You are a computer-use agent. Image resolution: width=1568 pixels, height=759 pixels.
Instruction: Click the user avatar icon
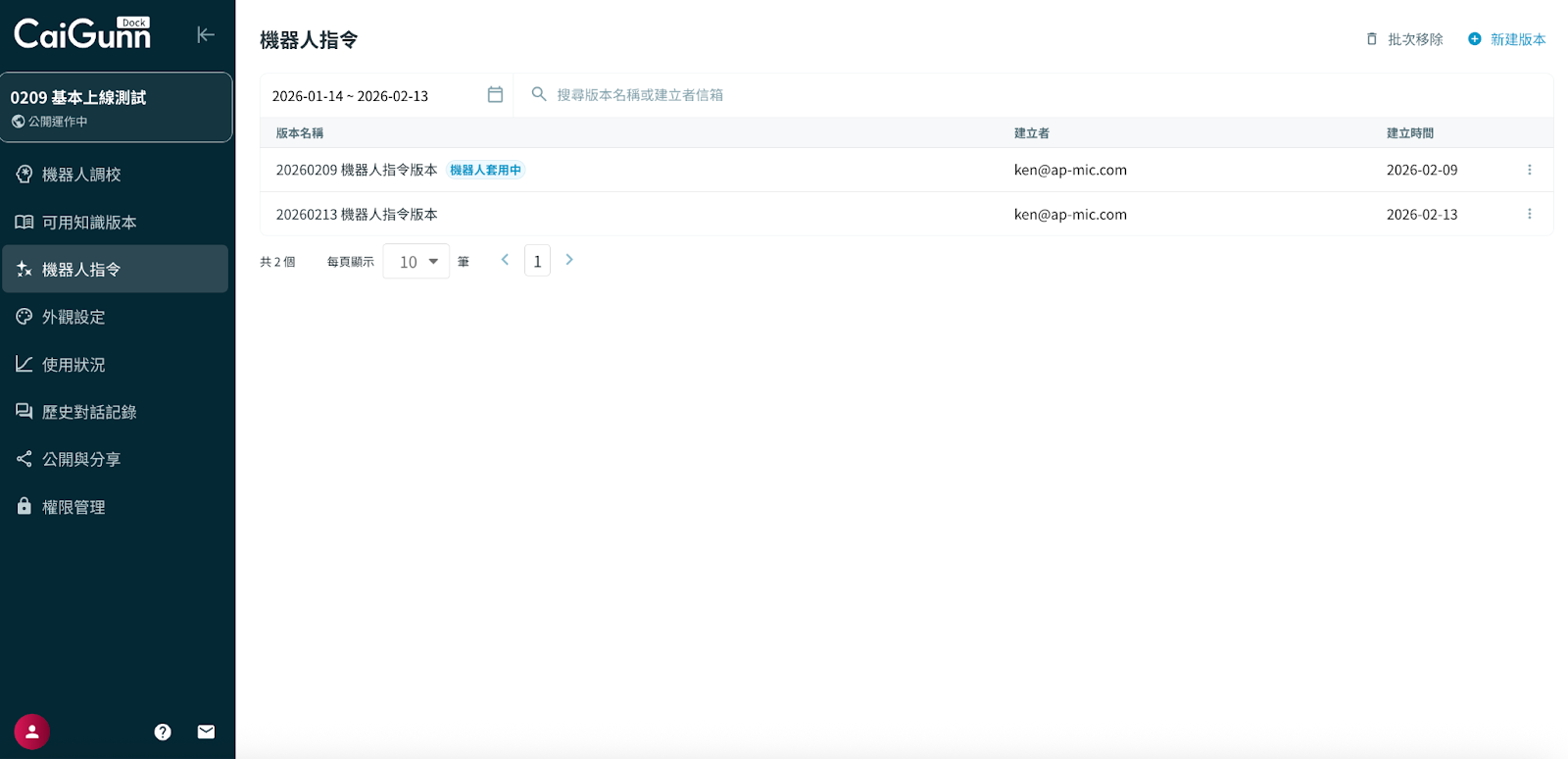(x=31, y=732)
